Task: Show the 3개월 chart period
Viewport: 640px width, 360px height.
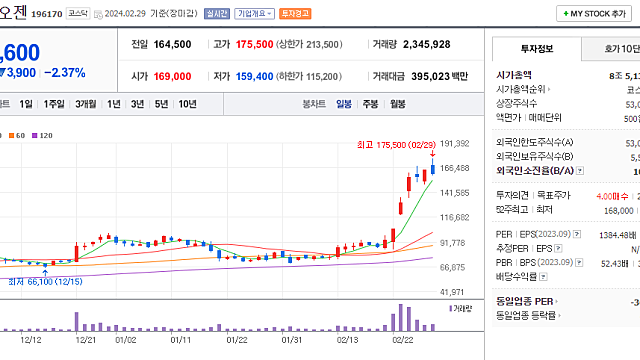Action: [86, 104]
